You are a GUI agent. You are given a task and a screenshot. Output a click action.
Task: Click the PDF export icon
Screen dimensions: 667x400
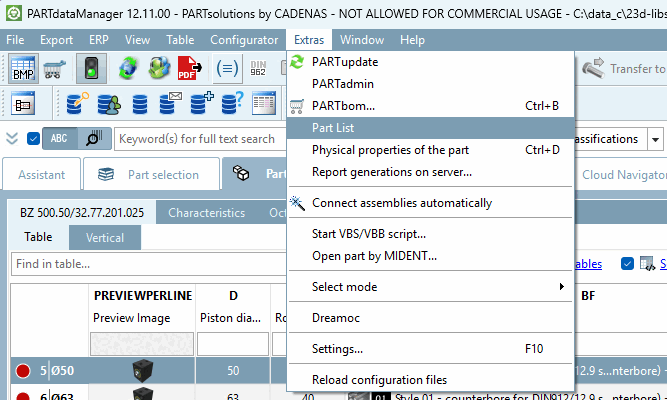pyautogui.click(x=189, y=68)
